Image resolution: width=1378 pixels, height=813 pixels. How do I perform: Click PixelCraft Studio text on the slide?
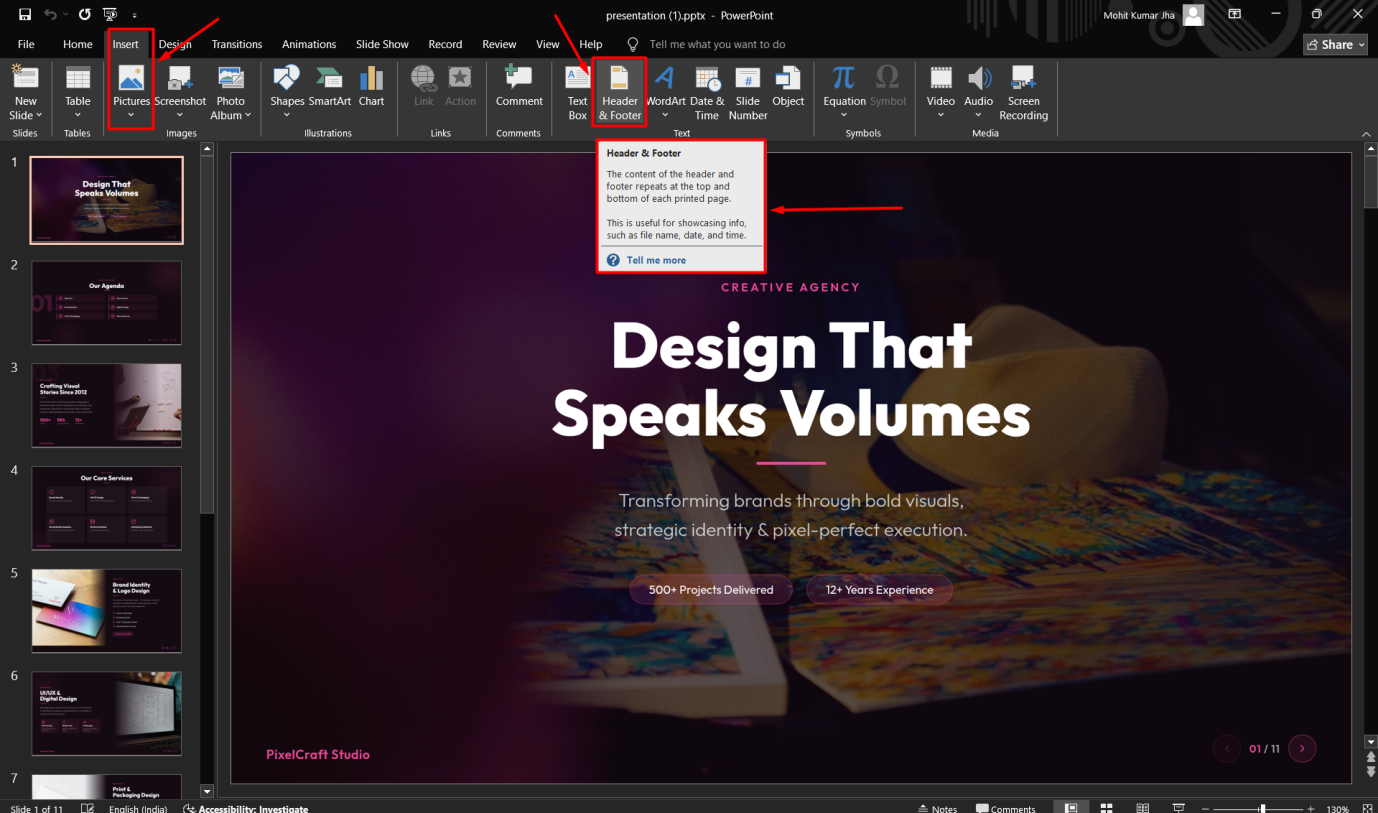318,755
